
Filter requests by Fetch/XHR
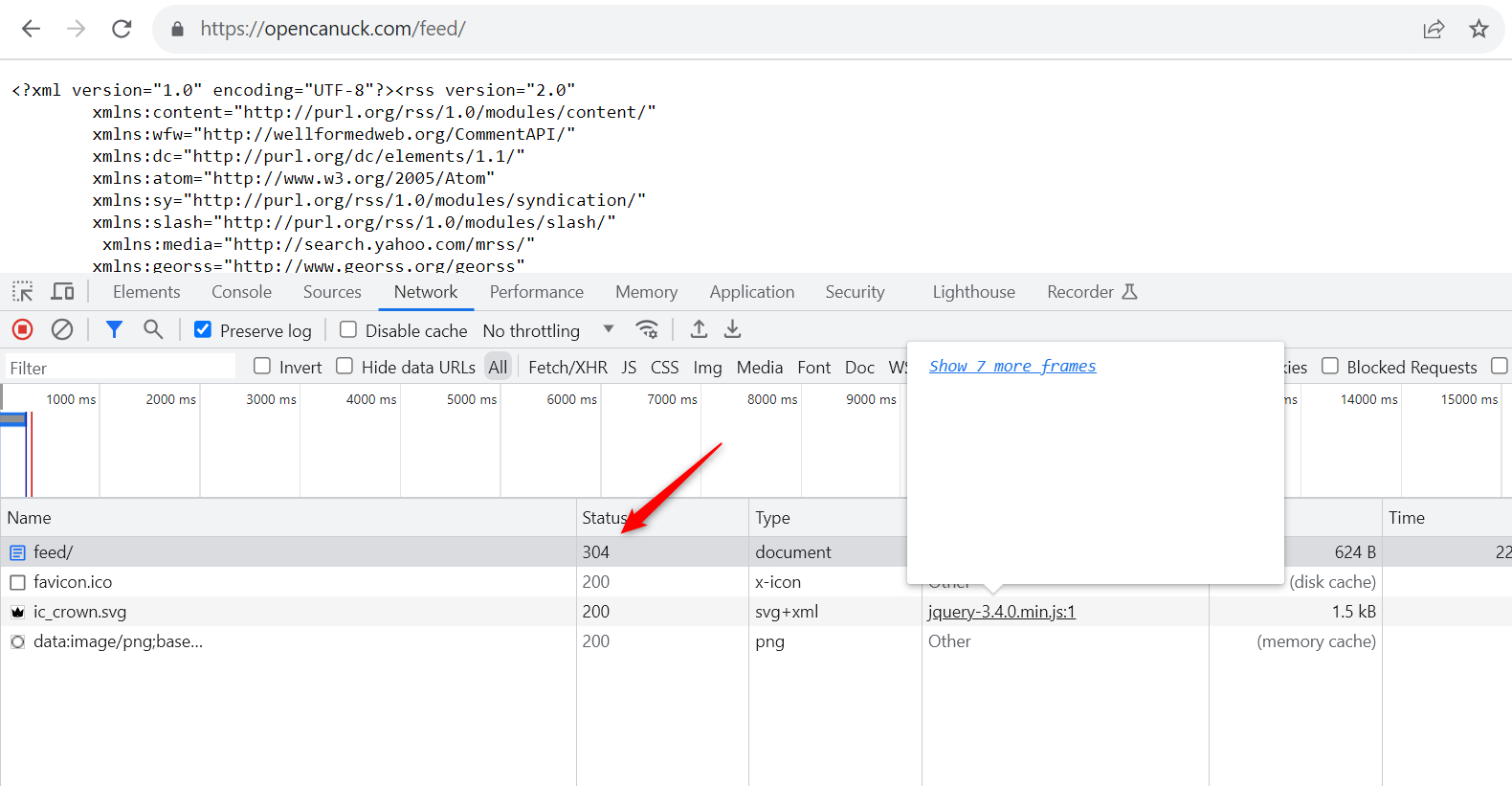pos(567,367)
